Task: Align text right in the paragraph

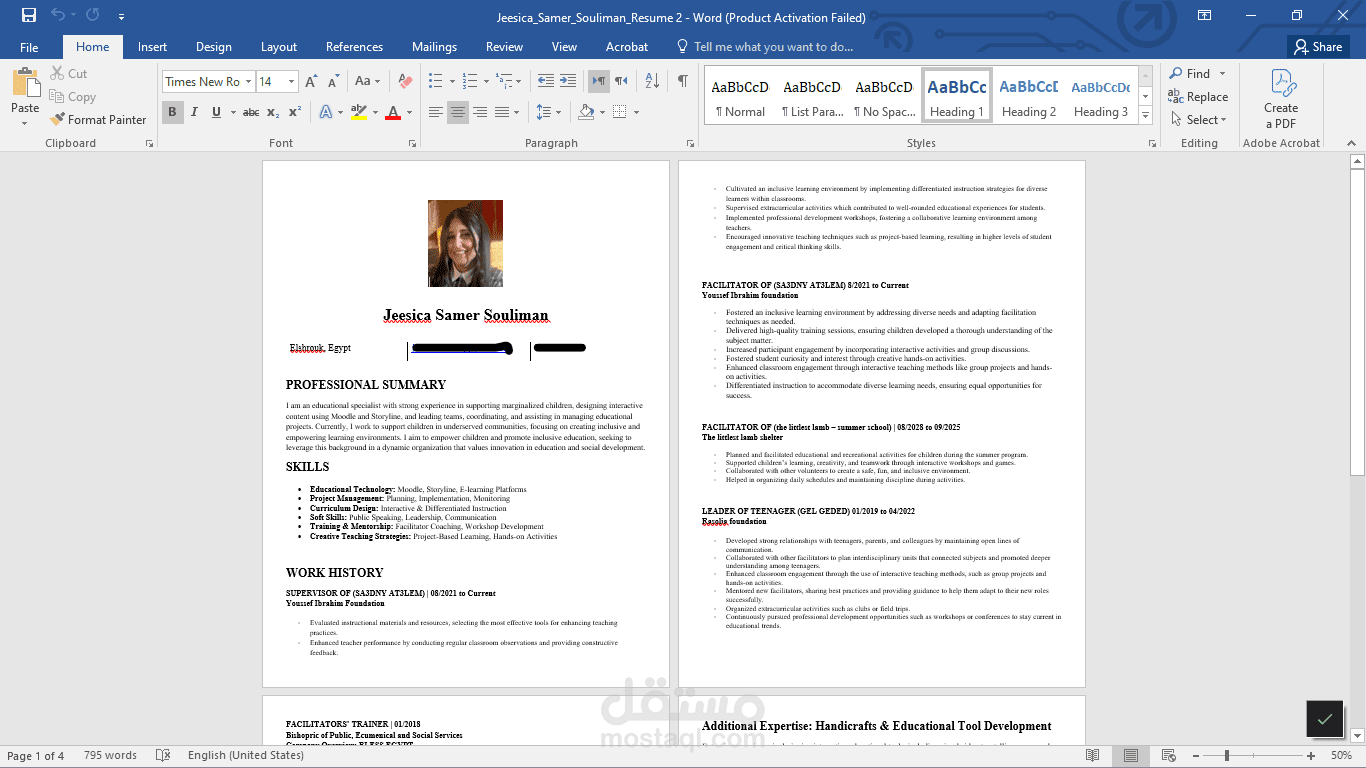Action: [x=480, y=112]
